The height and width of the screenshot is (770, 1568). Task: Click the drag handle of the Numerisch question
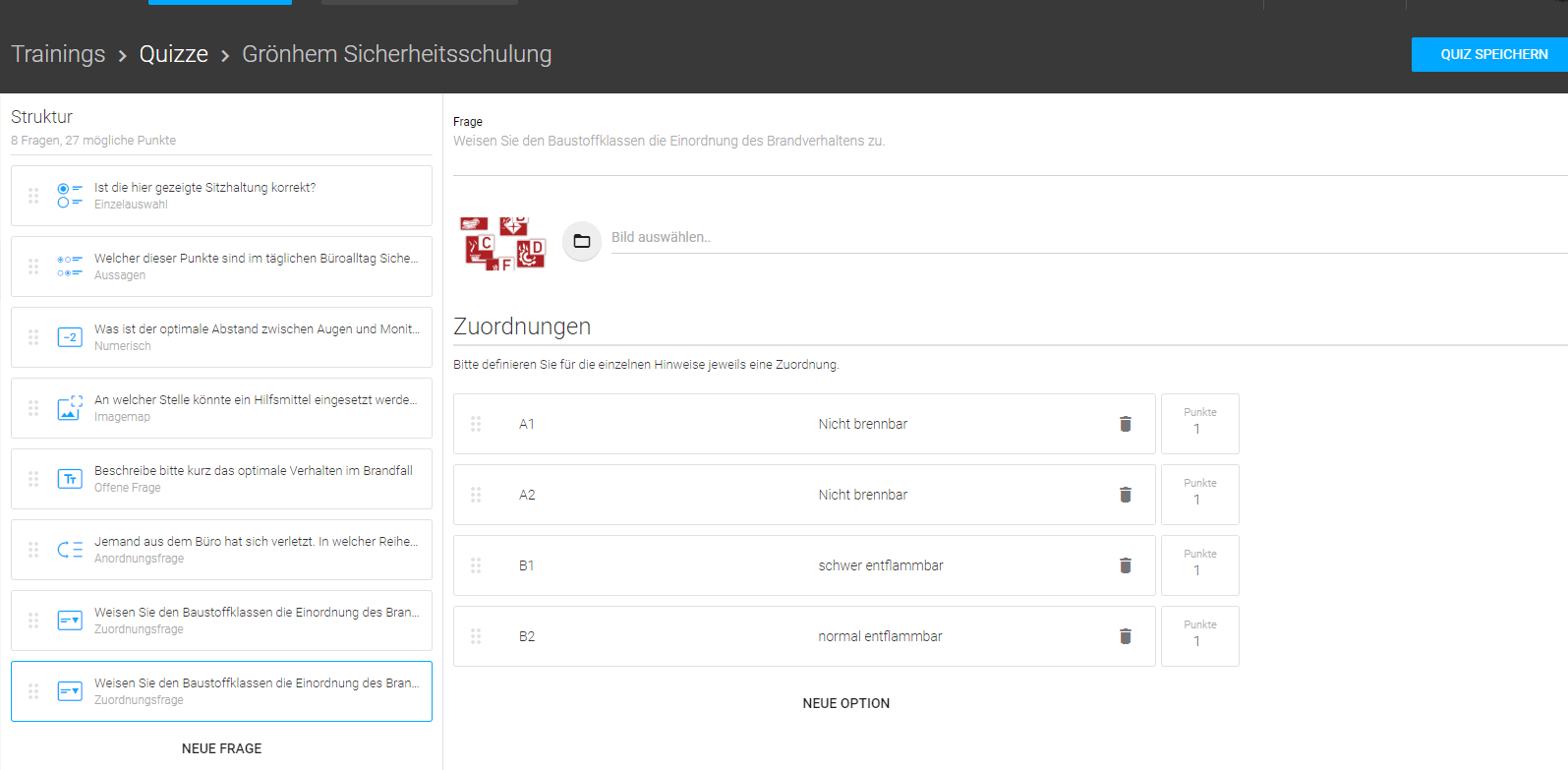[x=33, y=337]
